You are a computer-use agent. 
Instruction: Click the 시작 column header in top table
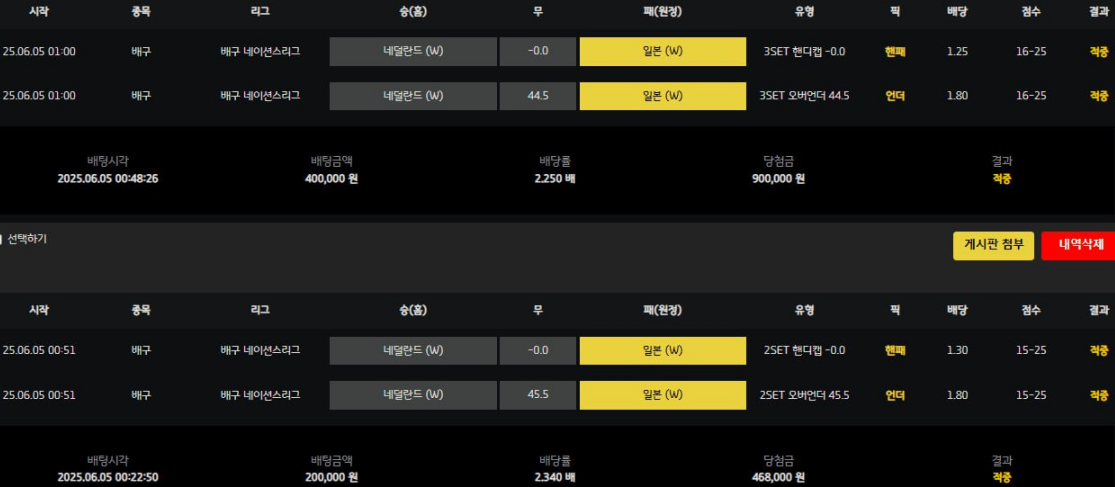(38, 12)
